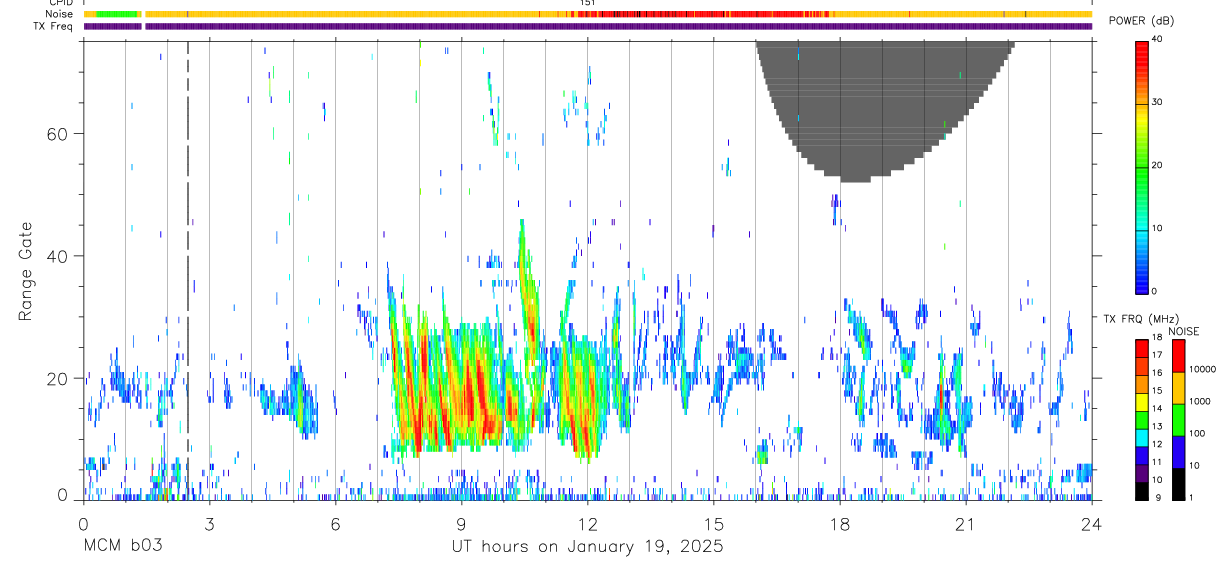Image resolution: width=1228 pixels, height=567 pixels.
Task: Click the '10000' label on NOISE legend
Action: click(1203, 369)
